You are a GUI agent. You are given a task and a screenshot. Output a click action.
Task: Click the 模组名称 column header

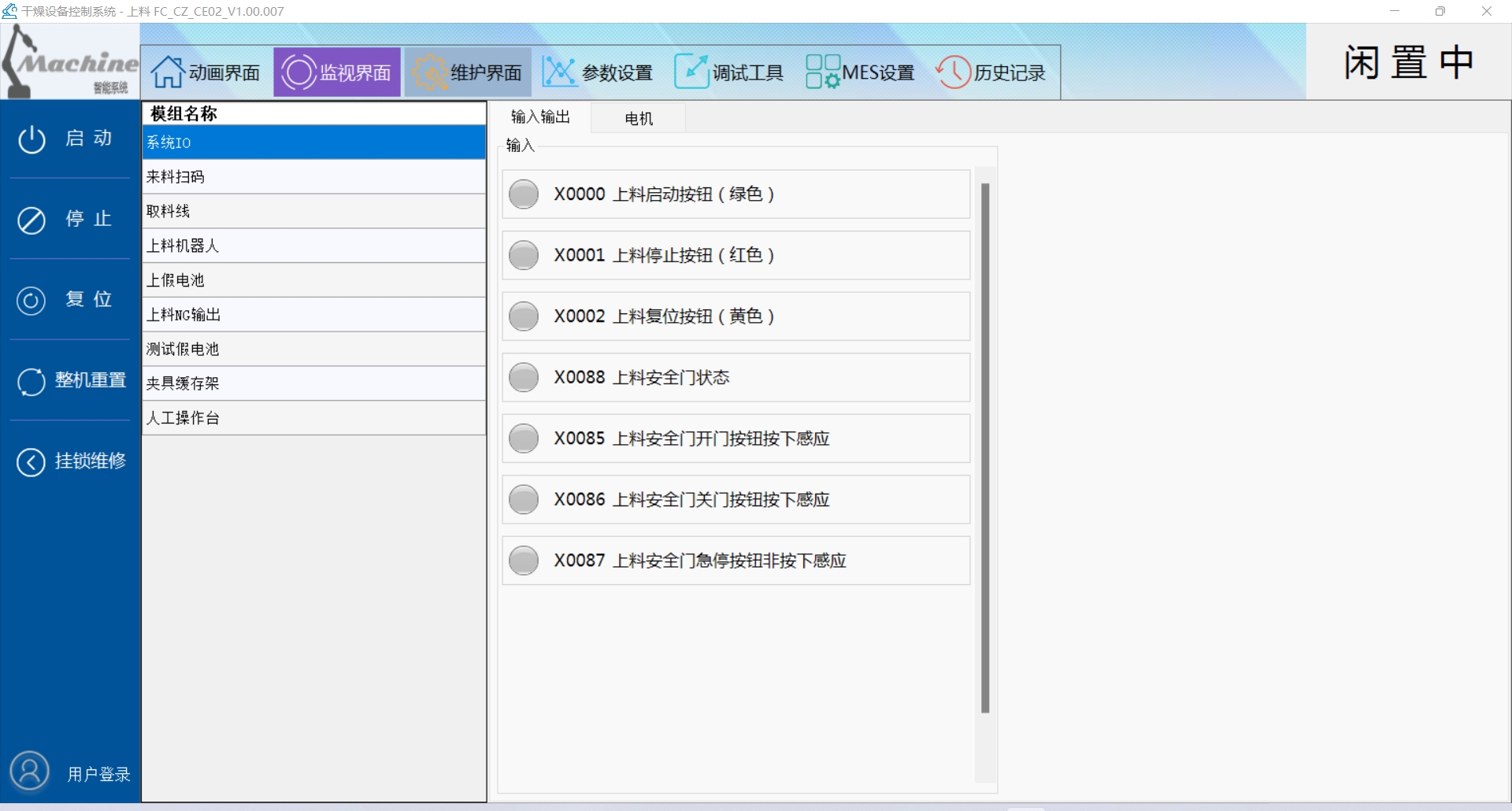313,113
